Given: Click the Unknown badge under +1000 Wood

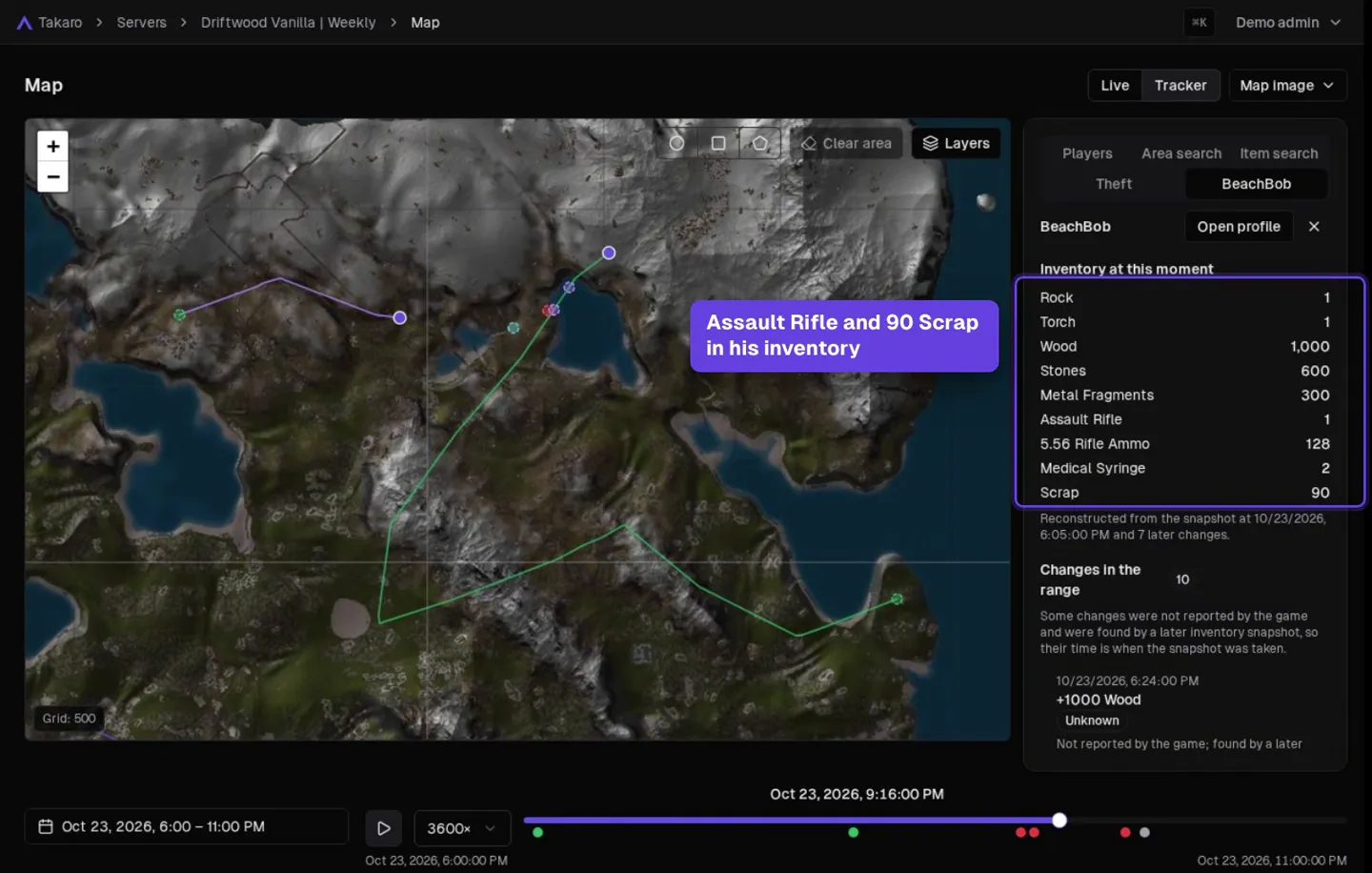Looking at the screenshot, I should point(1092,721).
